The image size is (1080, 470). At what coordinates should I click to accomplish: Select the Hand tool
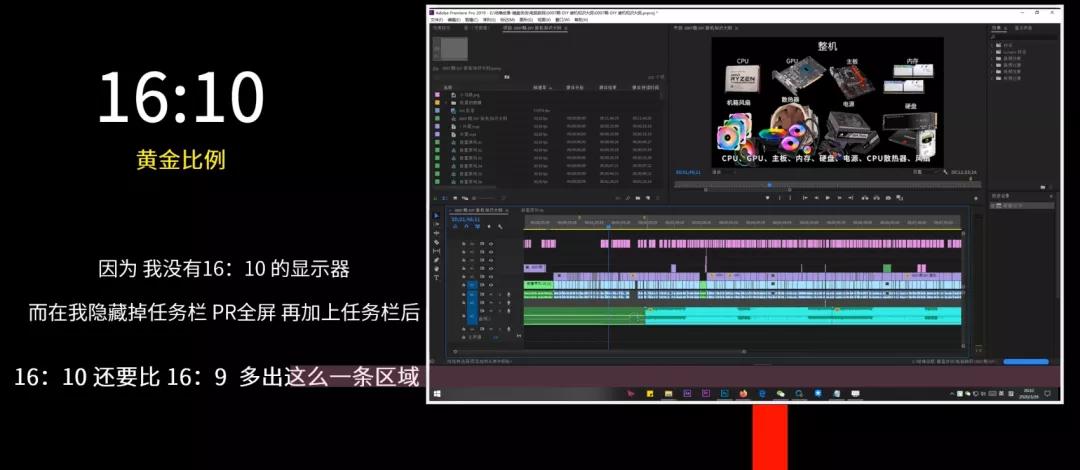click(436, 269)
